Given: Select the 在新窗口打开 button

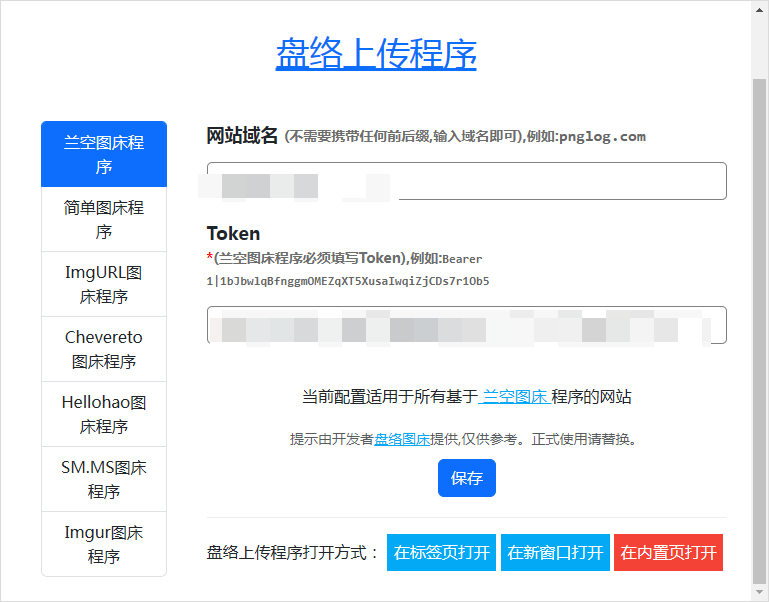Looking at the screenshot, I should [x=555, y=552].
